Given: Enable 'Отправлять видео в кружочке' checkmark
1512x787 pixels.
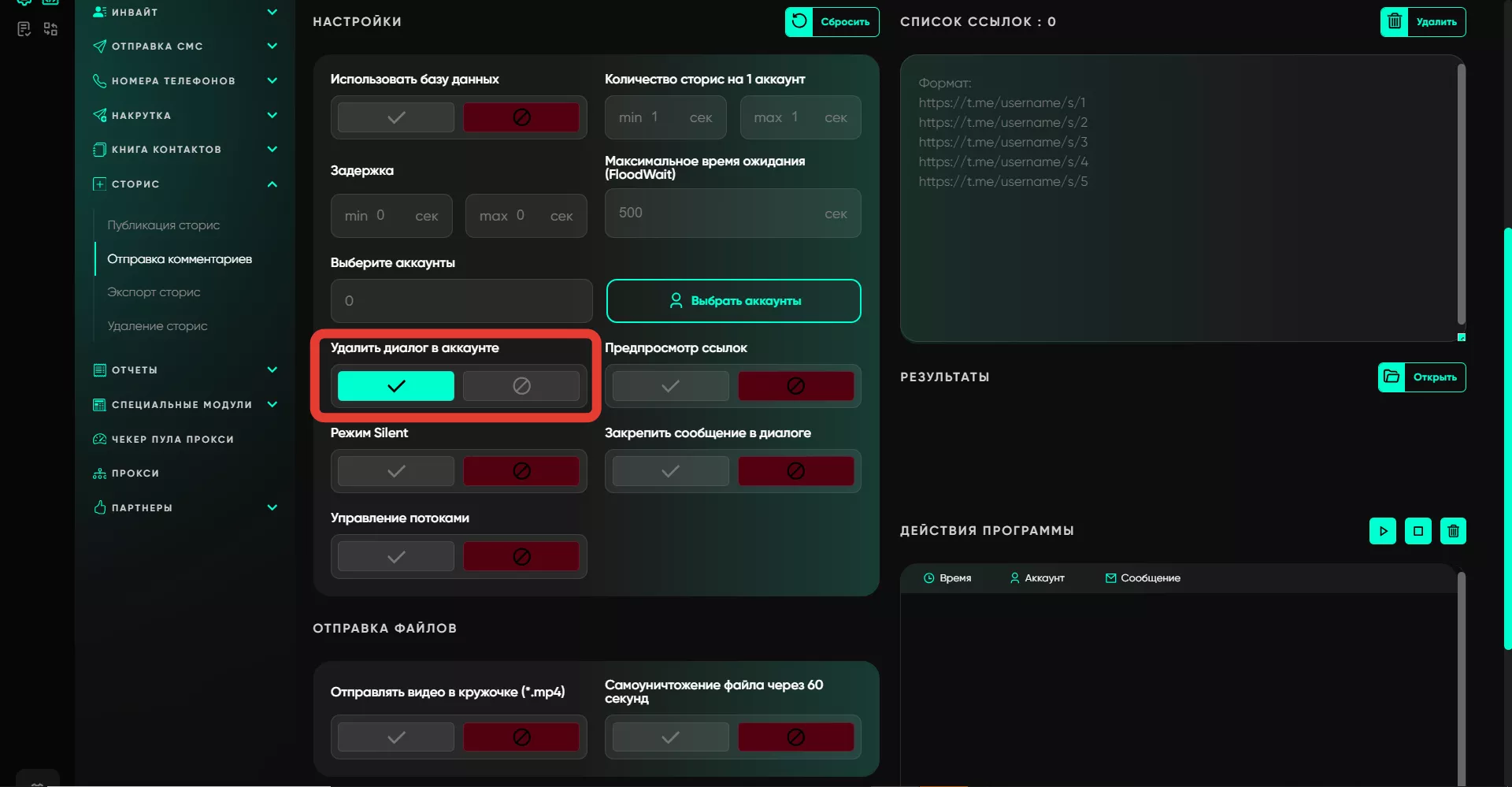Looking at the screenshot, I should tap(396, 737).
